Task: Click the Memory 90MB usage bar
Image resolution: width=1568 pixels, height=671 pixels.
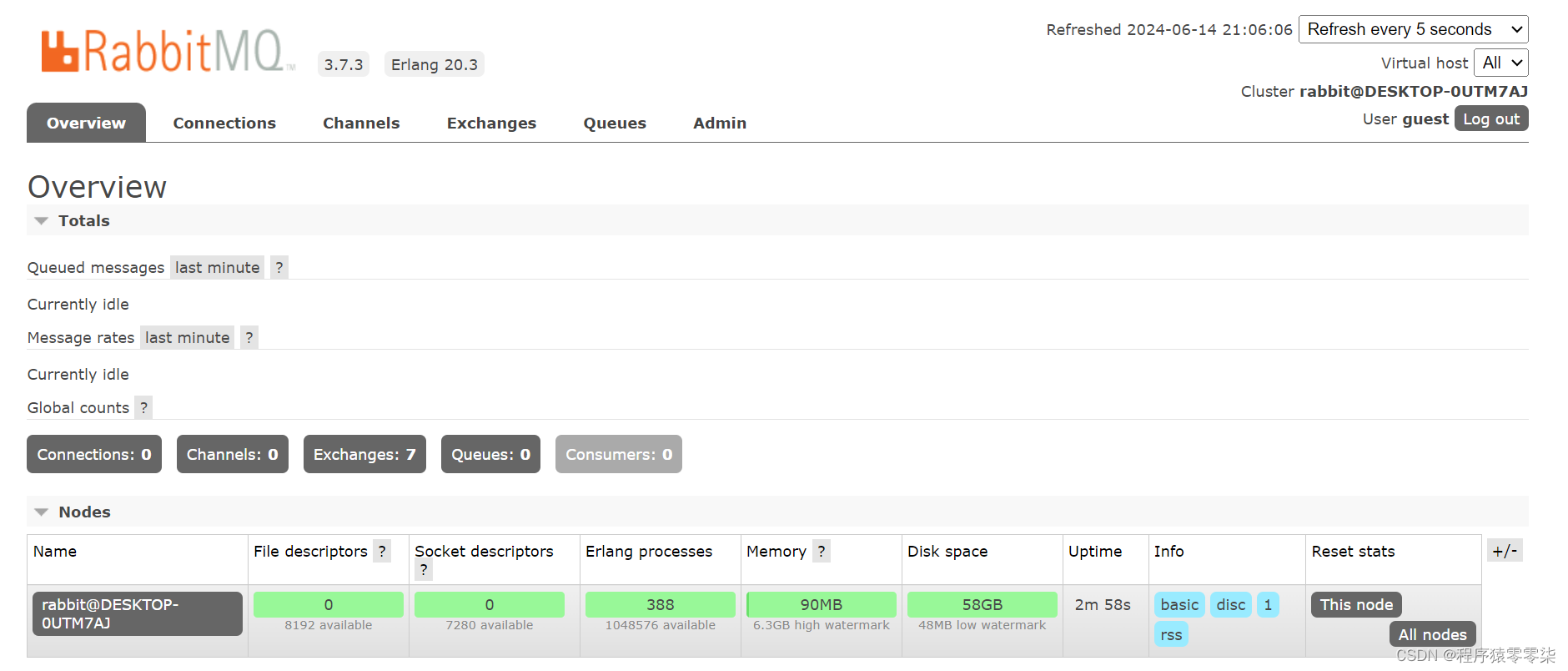Action: pyautogui.click(x=822, y=604)
